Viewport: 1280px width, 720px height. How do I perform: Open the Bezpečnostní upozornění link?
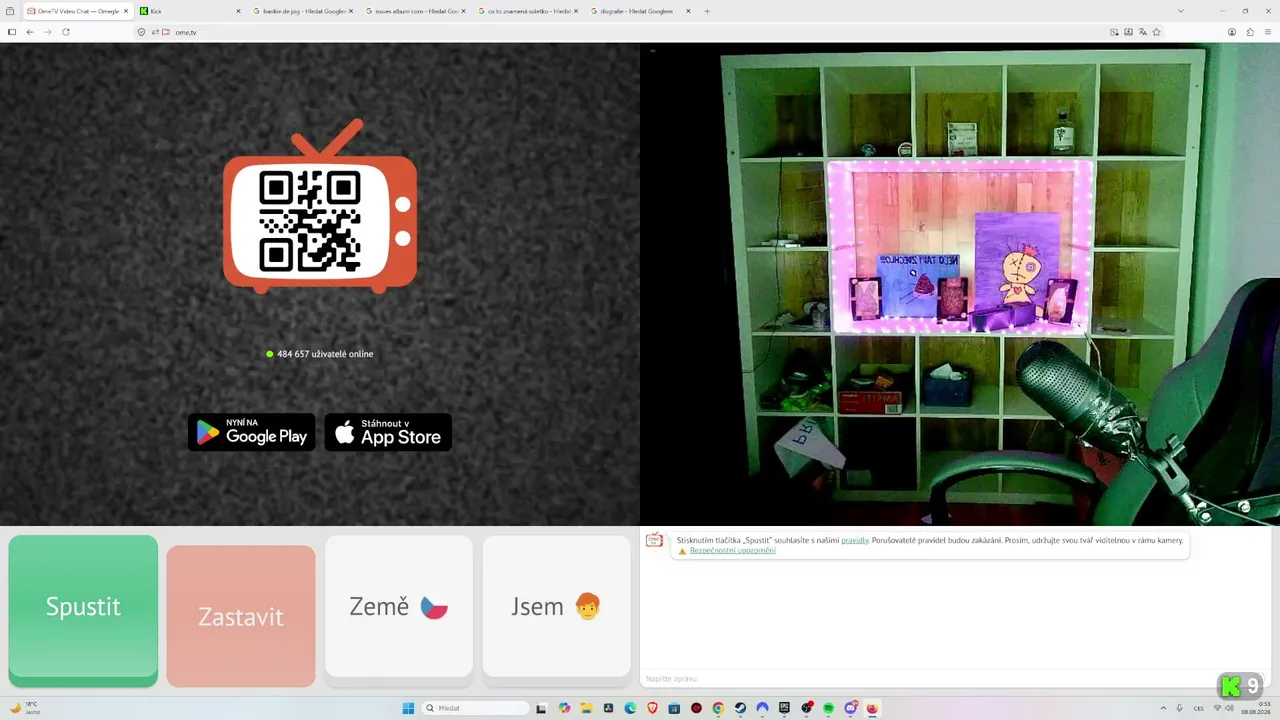pos(733,551)
